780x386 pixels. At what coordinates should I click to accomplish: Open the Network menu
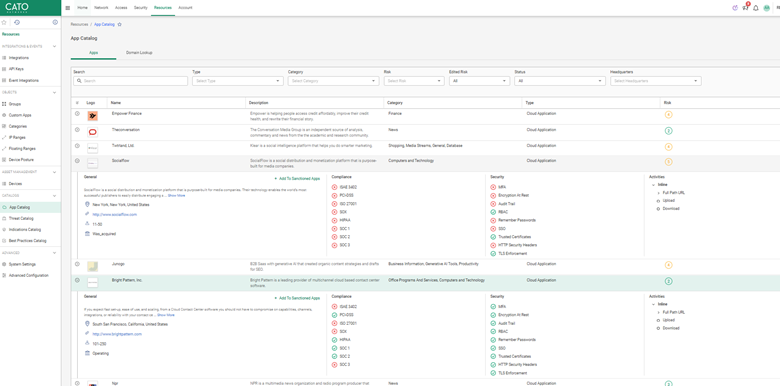101,8
